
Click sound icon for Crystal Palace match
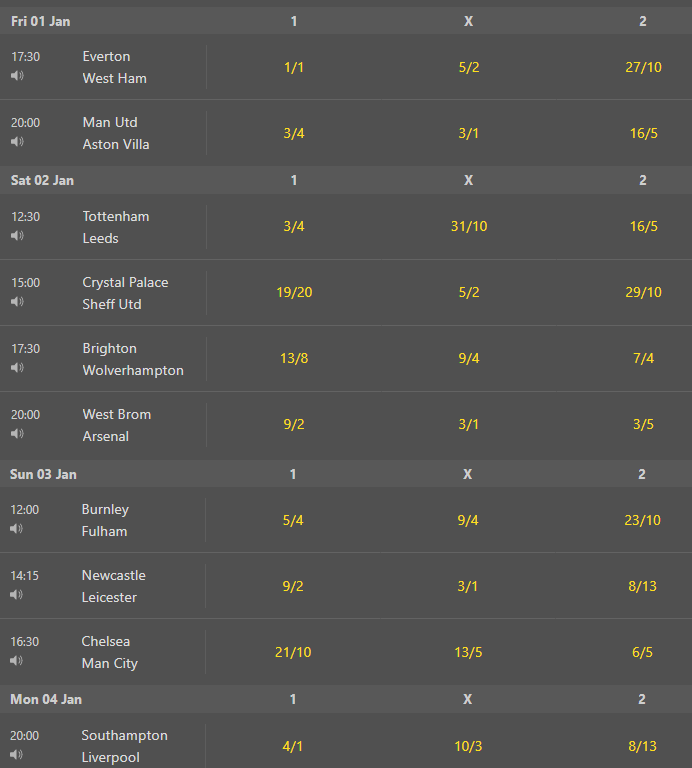(x=17, y=302)
